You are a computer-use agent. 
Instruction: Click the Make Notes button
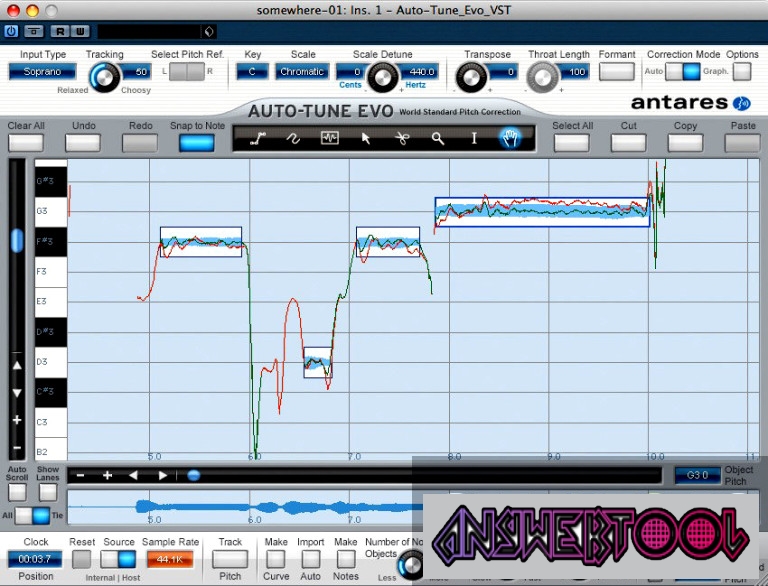coord(346,559)
